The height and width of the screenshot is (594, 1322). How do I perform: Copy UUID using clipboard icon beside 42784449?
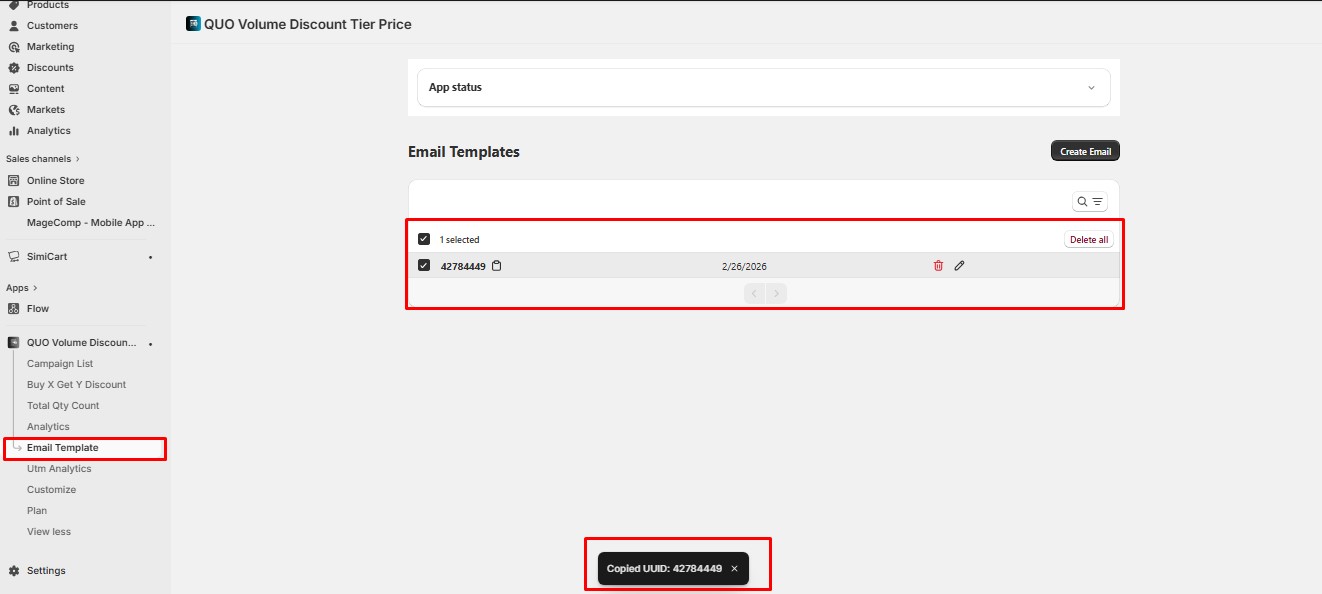point(497,266)
